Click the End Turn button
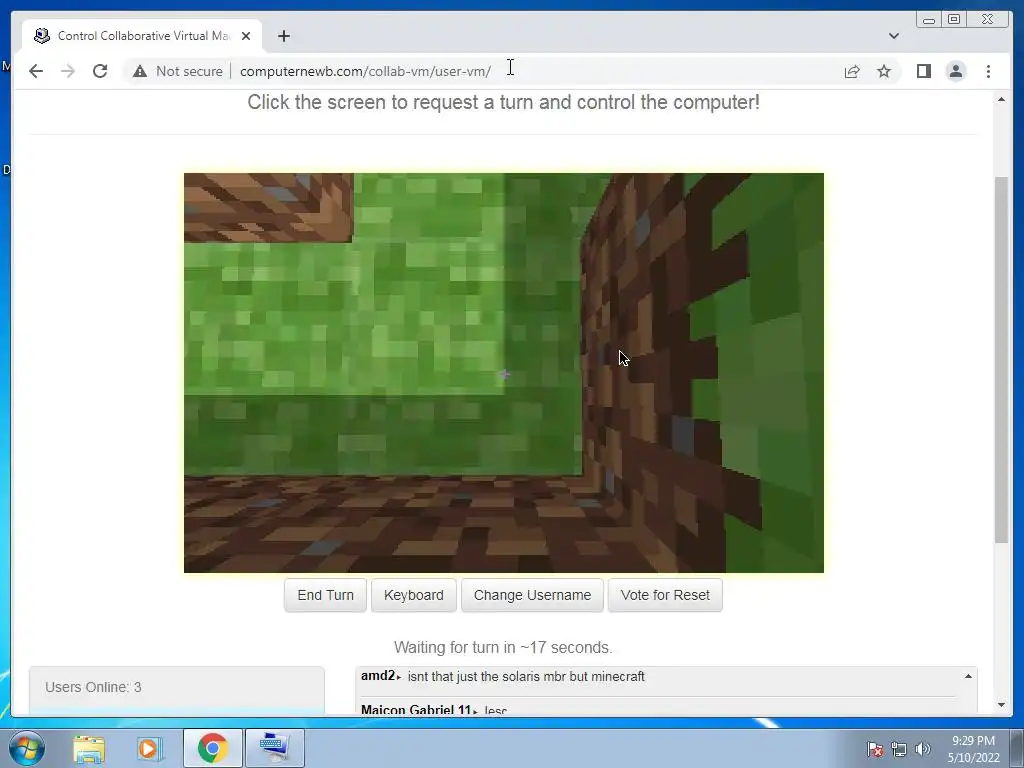This screenshot has height=768, width=1024. 325,595
